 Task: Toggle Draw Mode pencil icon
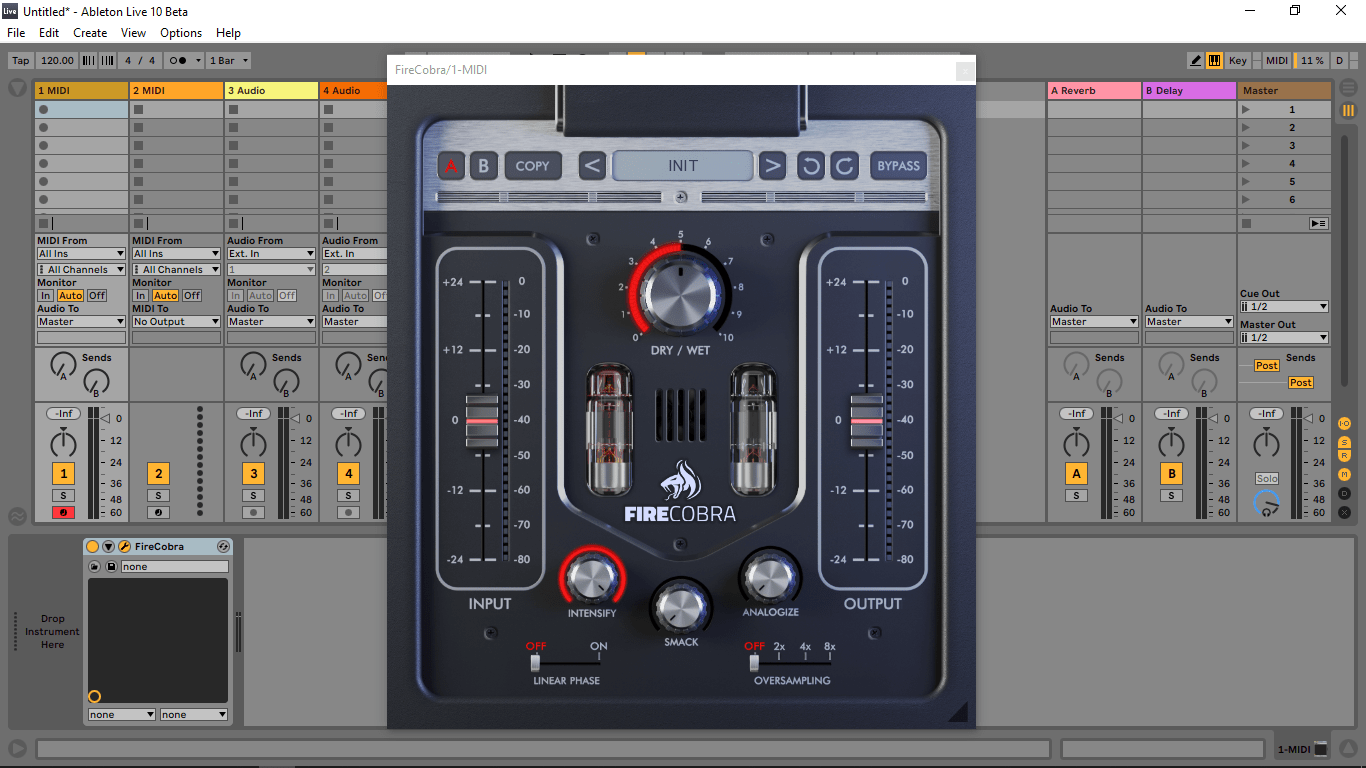pos(1196,61)
